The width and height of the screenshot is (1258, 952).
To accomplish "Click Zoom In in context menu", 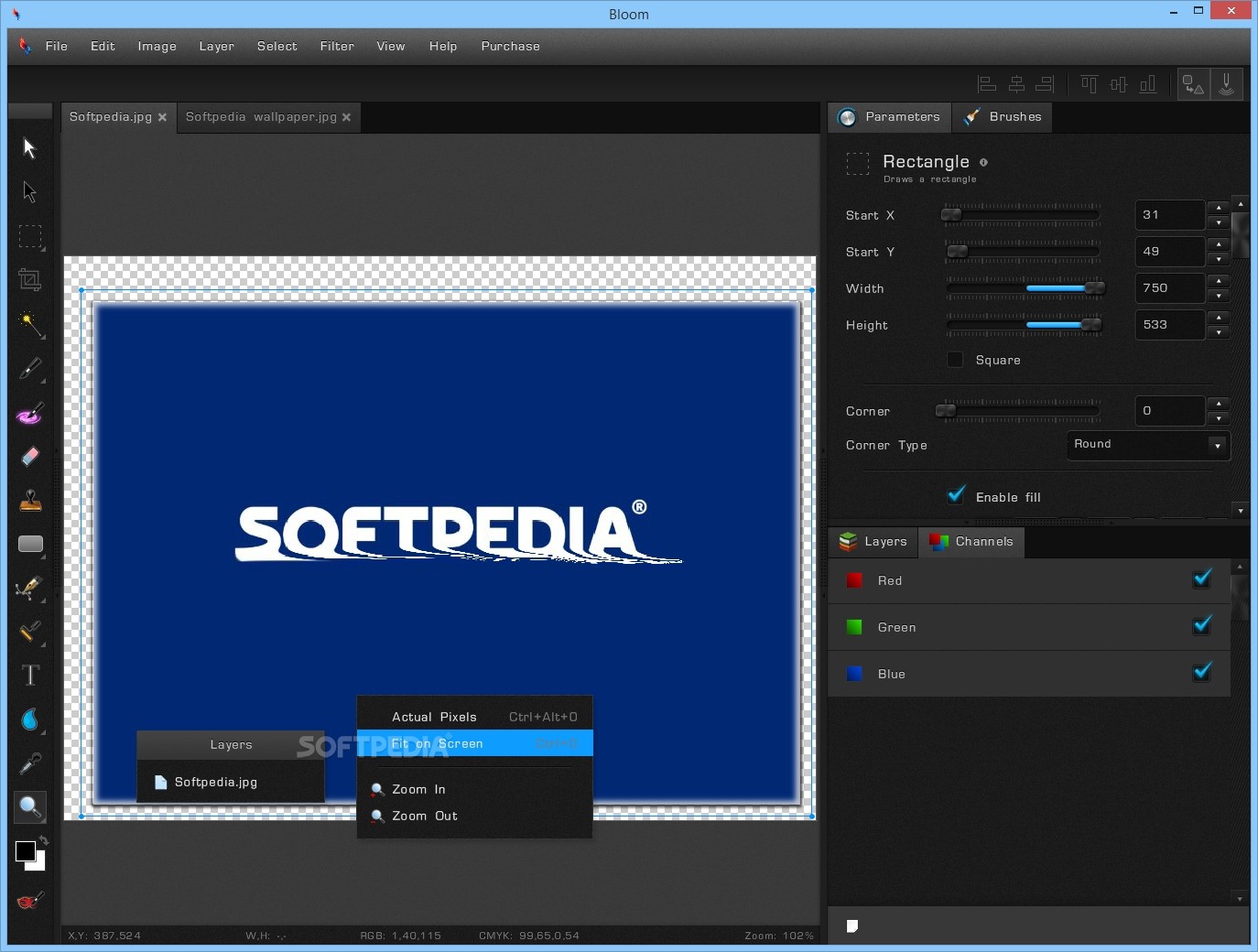I will pyautogui.click(x=474, y=789).
